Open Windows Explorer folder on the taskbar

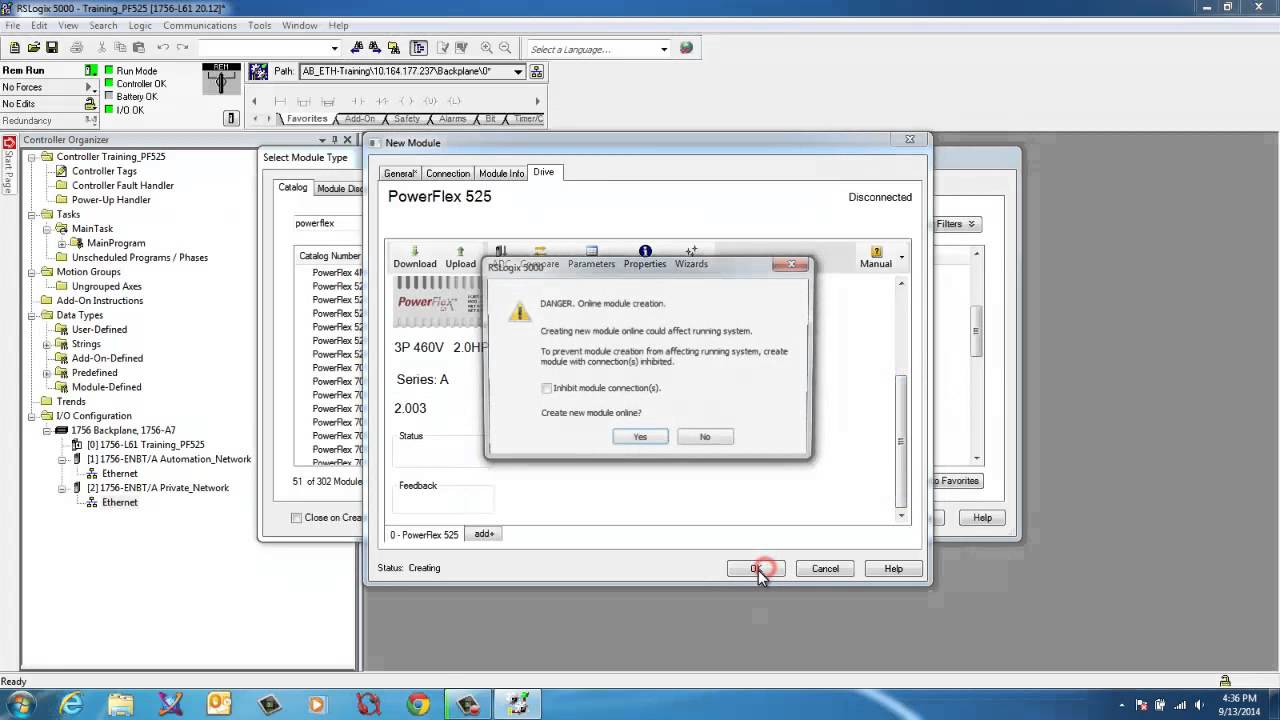(121, 704)
